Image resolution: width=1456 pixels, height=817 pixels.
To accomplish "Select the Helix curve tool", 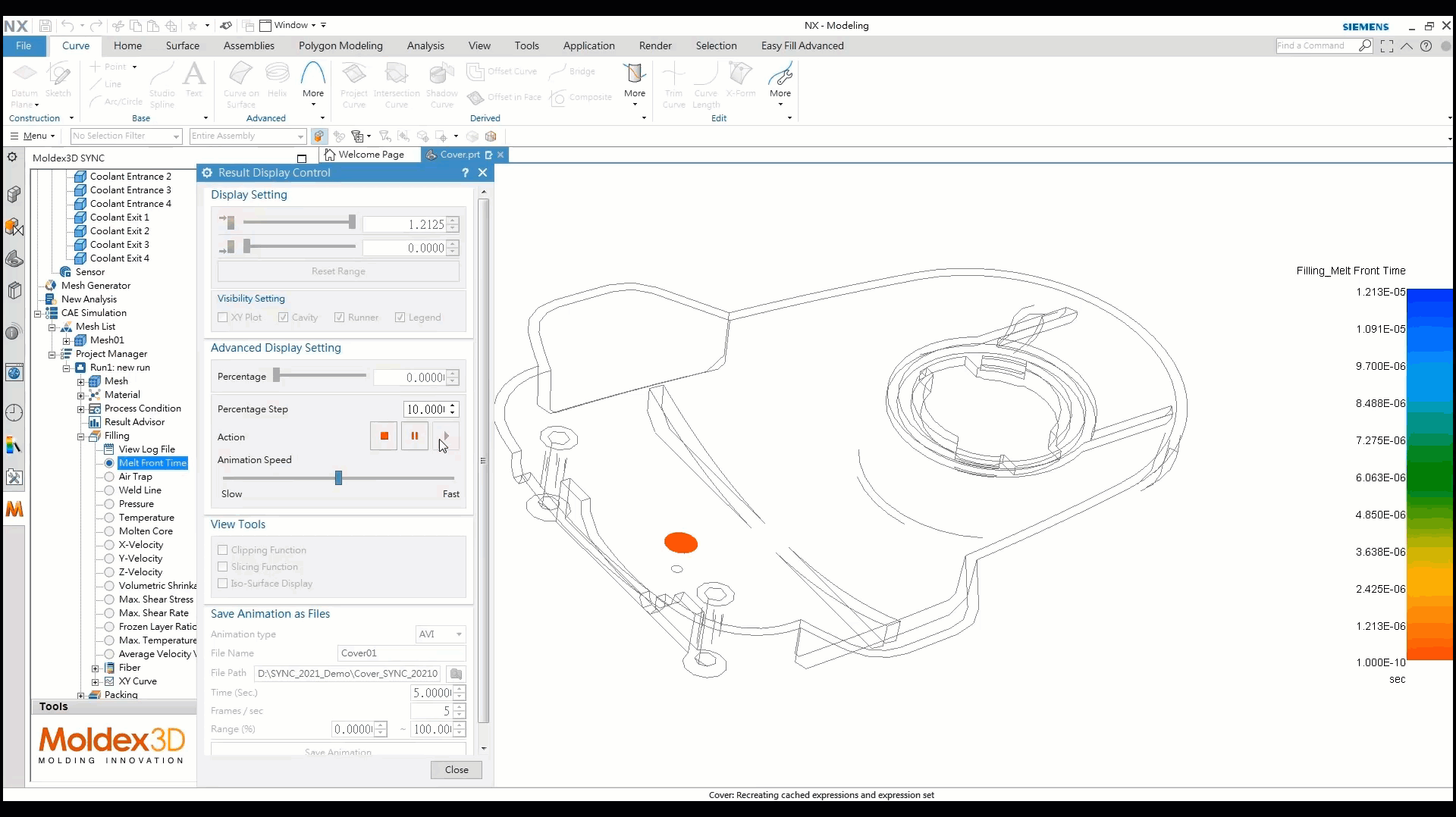I will point(278,80).
